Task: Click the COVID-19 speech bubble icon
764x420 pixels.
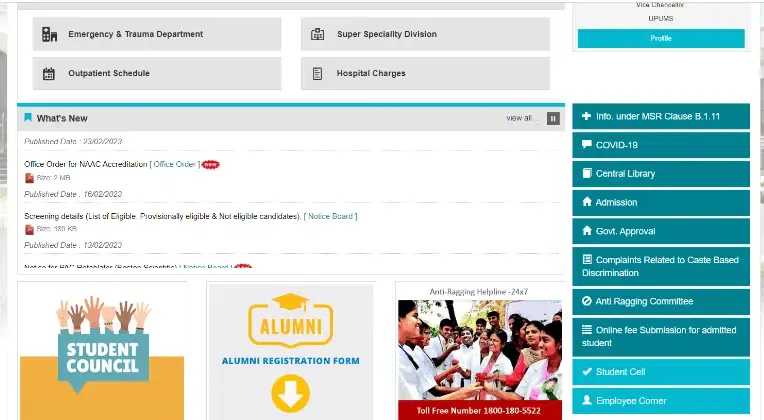Action: pos(586,145)
